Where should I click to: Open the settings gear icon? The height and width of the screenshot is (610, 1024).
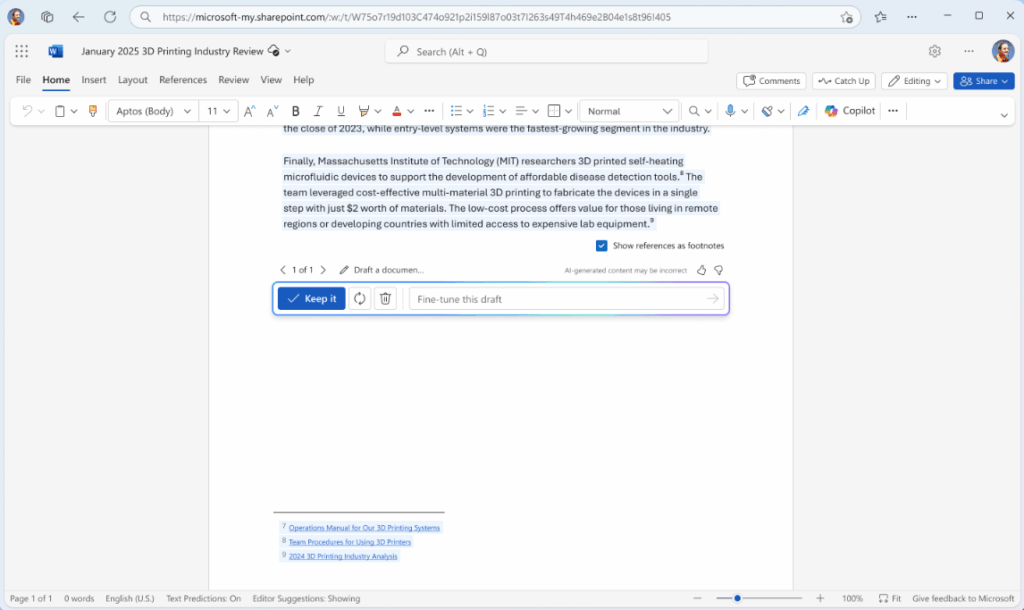click(x=935, y=51)
